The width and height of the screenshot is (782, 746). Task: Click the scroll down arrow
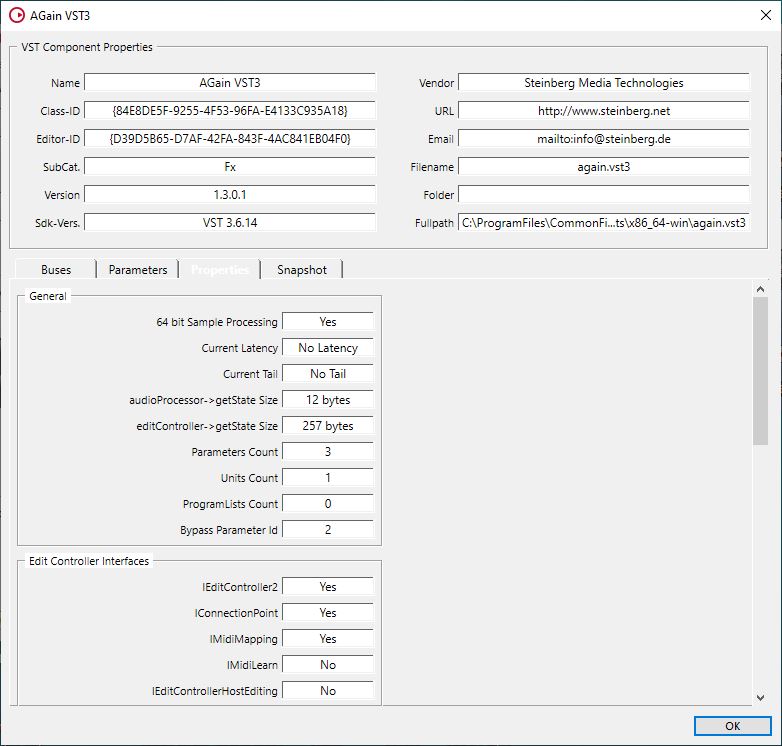click(760, 698)
